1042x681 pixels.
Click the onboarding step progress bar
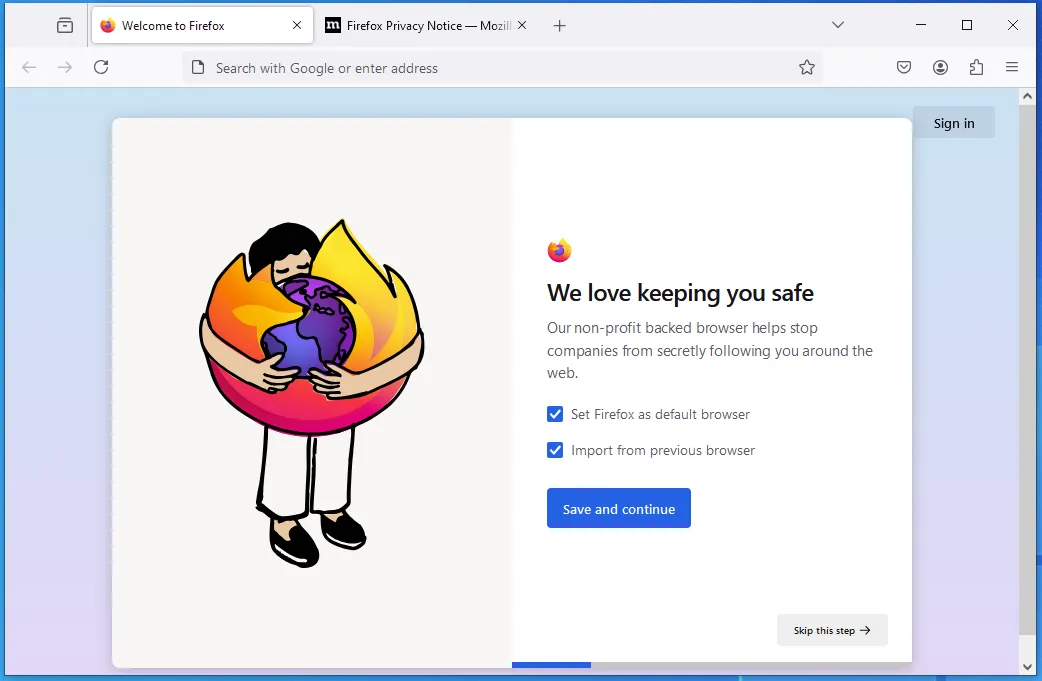tap(712, 664)
